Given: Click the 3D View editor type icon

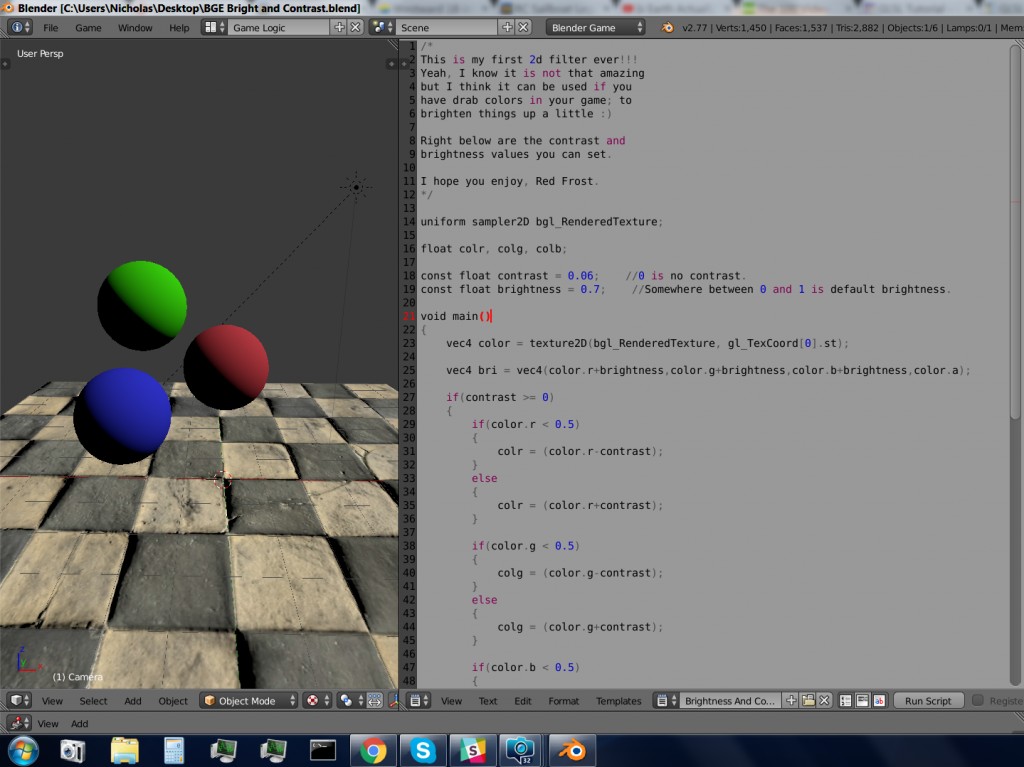Looking at the screenshot, I should pos(16,701).
